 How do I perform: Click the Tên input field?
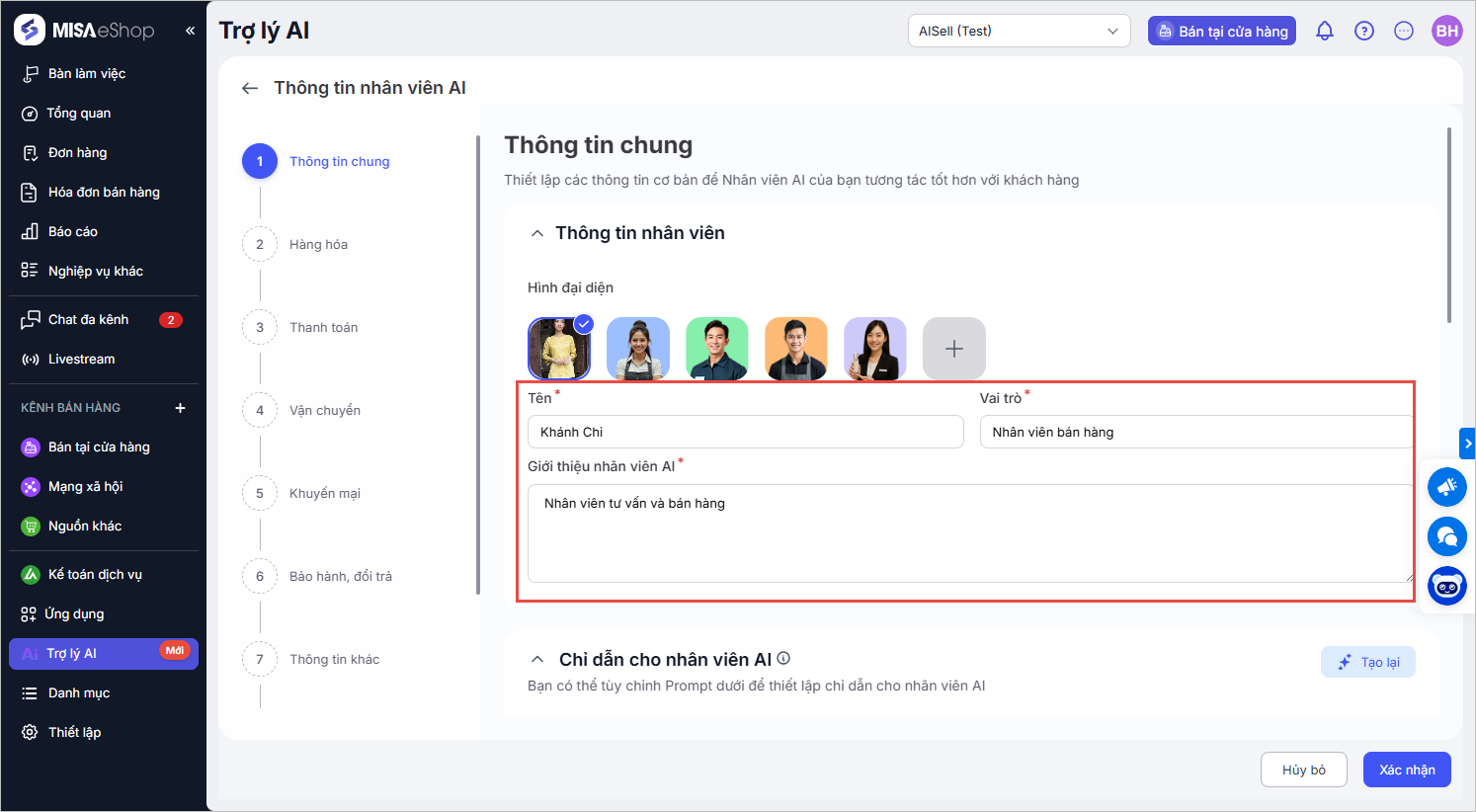tap(745, 432)
